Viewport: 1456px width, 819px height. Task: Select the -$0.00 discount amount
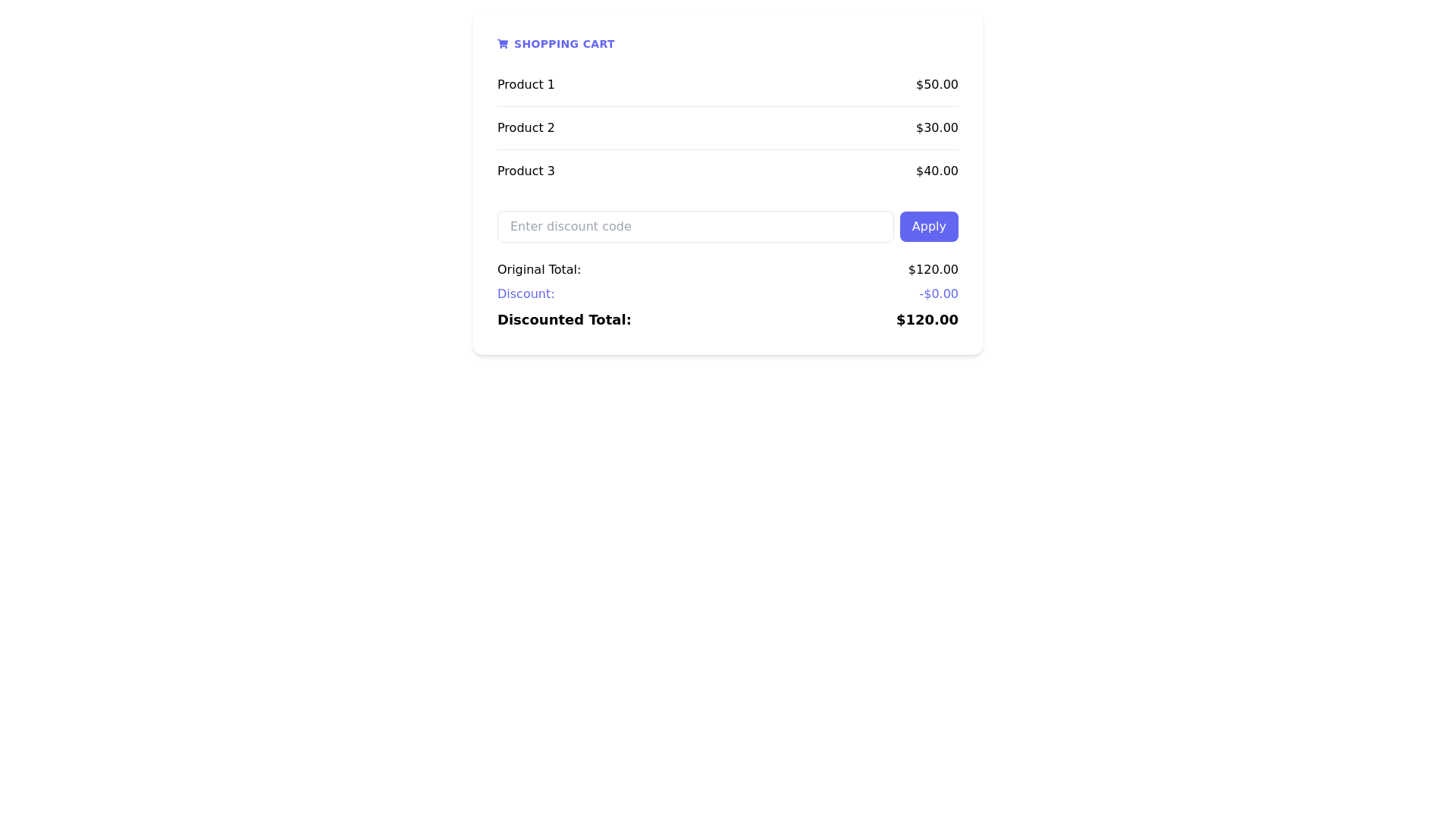pos(939,293)
